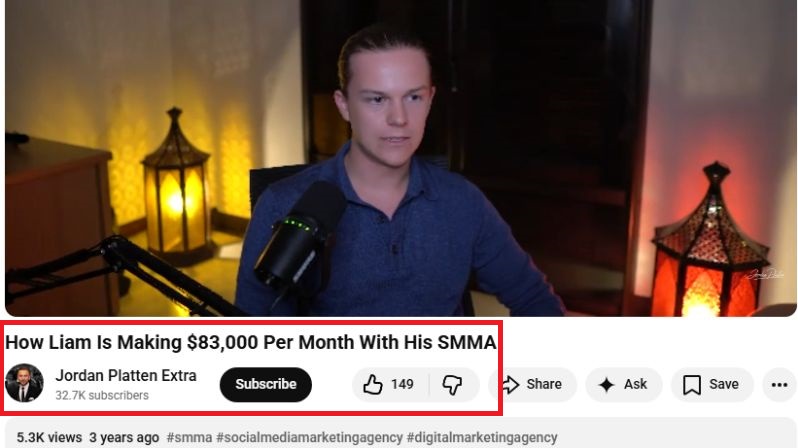Open the three-dot more actions menu
Image resolution: width=798 pixels, height=448 pixels.
779,384
